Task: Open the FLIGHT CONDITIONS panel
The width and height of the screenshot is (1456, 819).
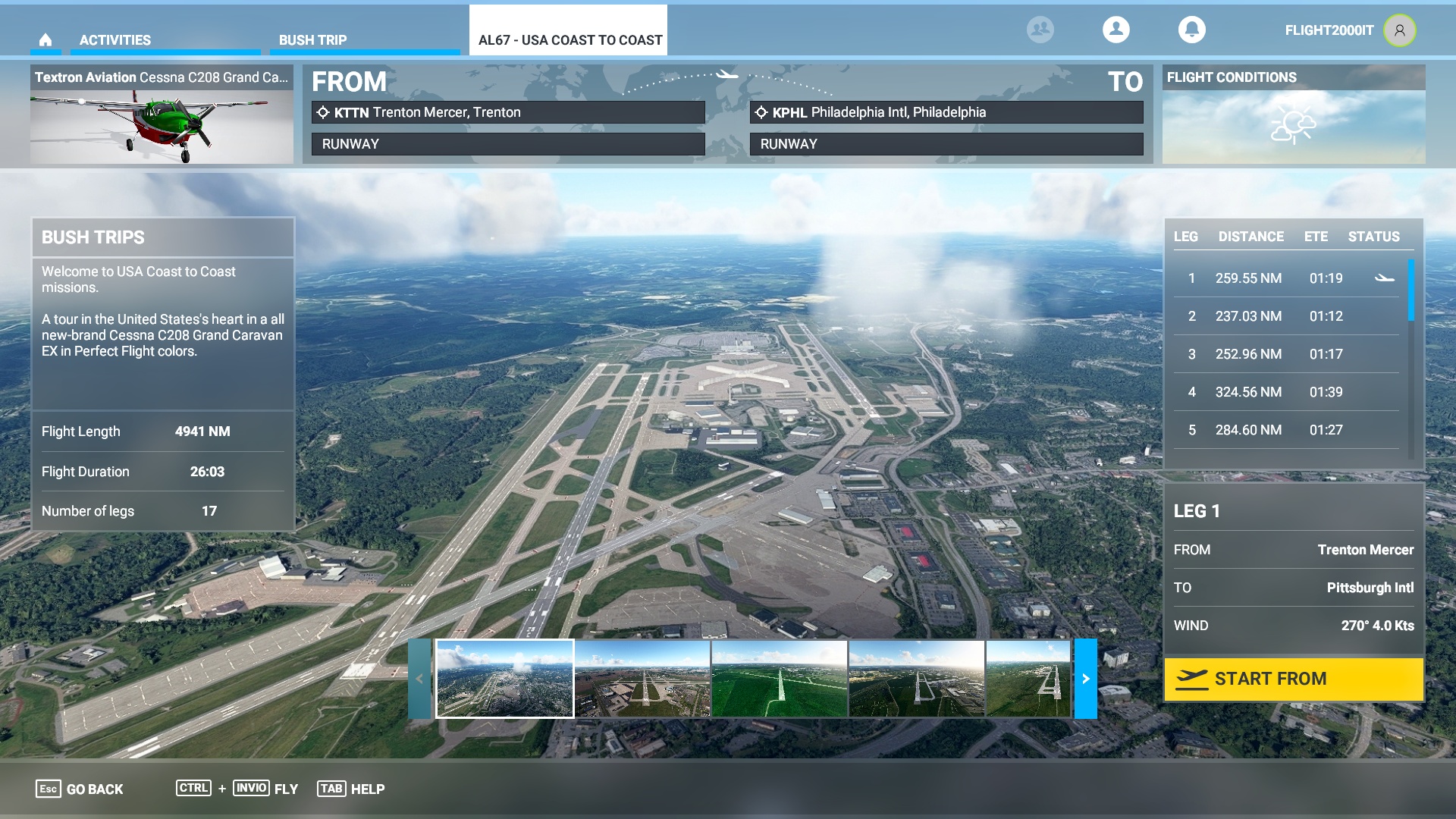Action: coord(1294,114)
